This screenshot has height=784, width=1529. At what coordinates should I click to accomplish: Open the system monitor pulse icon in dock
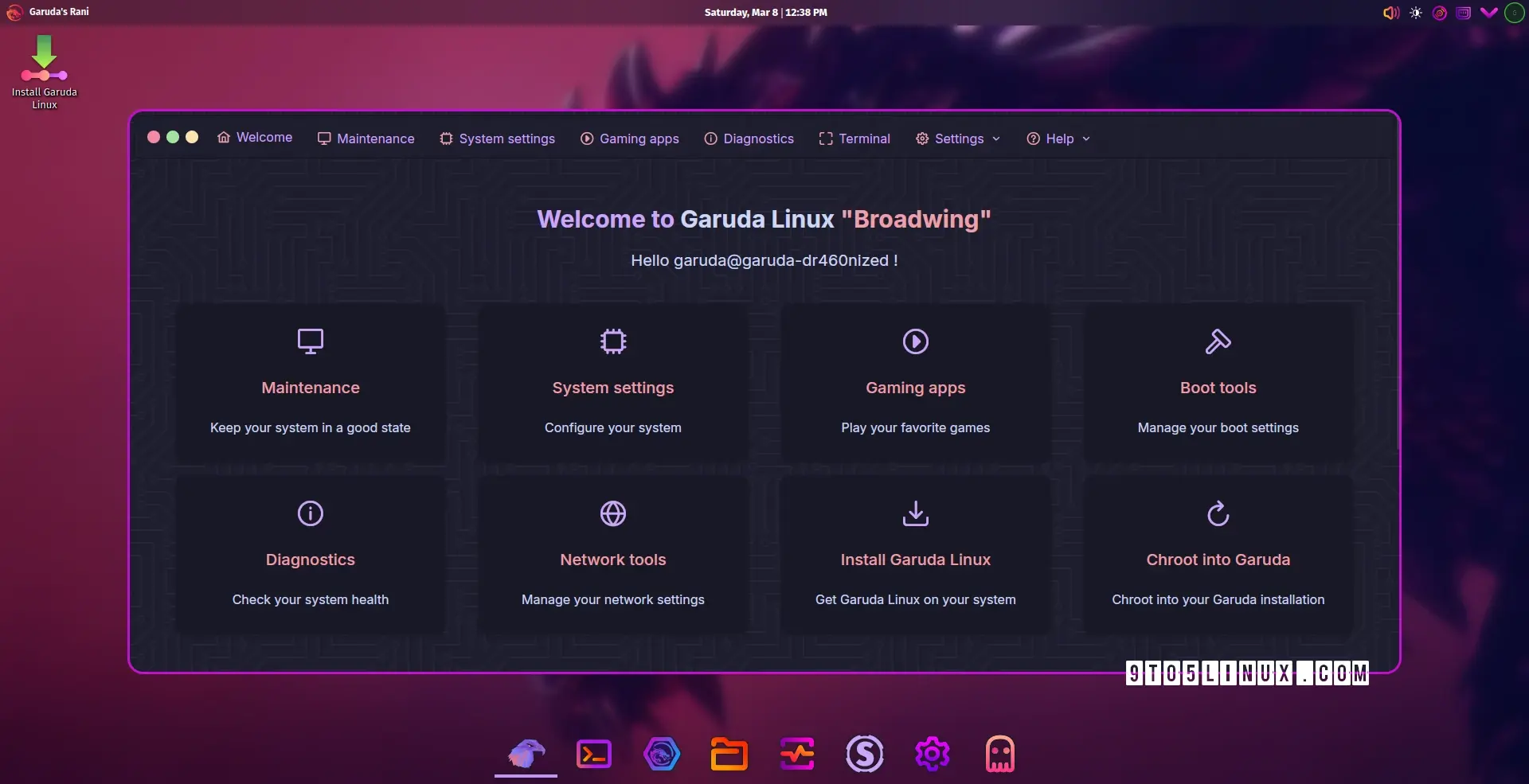797,753
